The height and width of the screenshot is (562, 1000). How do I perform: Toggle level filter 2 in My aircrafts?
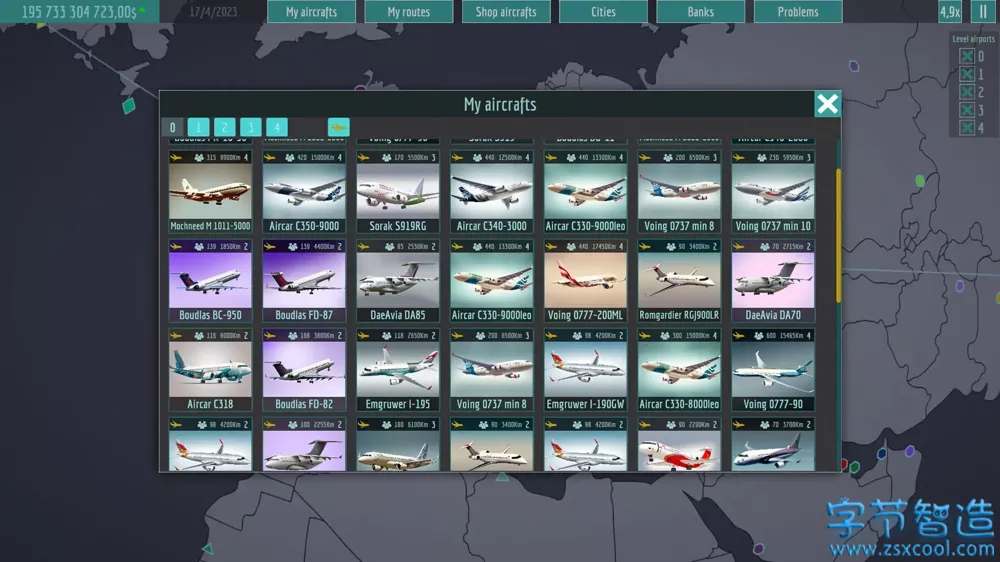(x=224, y=128)
